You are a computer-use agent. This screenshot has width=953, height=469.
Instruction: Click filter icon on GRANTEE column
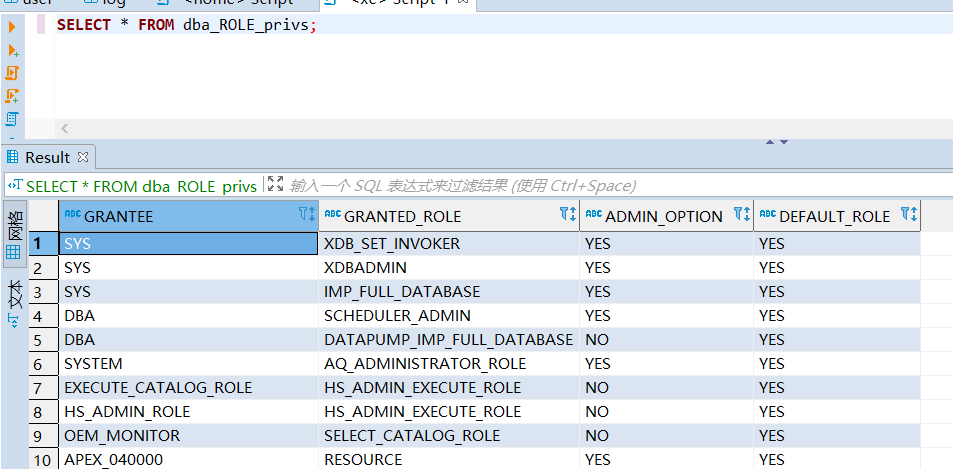306,215
